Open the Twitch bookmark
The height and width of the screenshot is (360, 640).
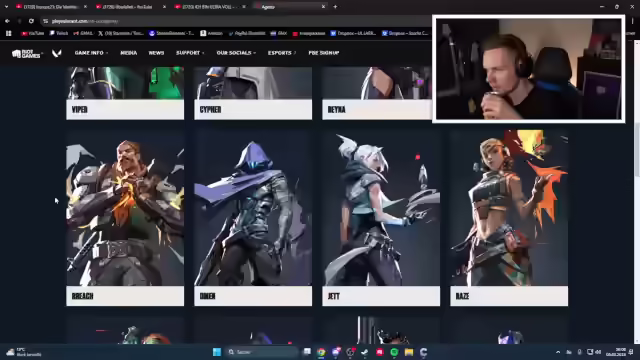point(59,33)
